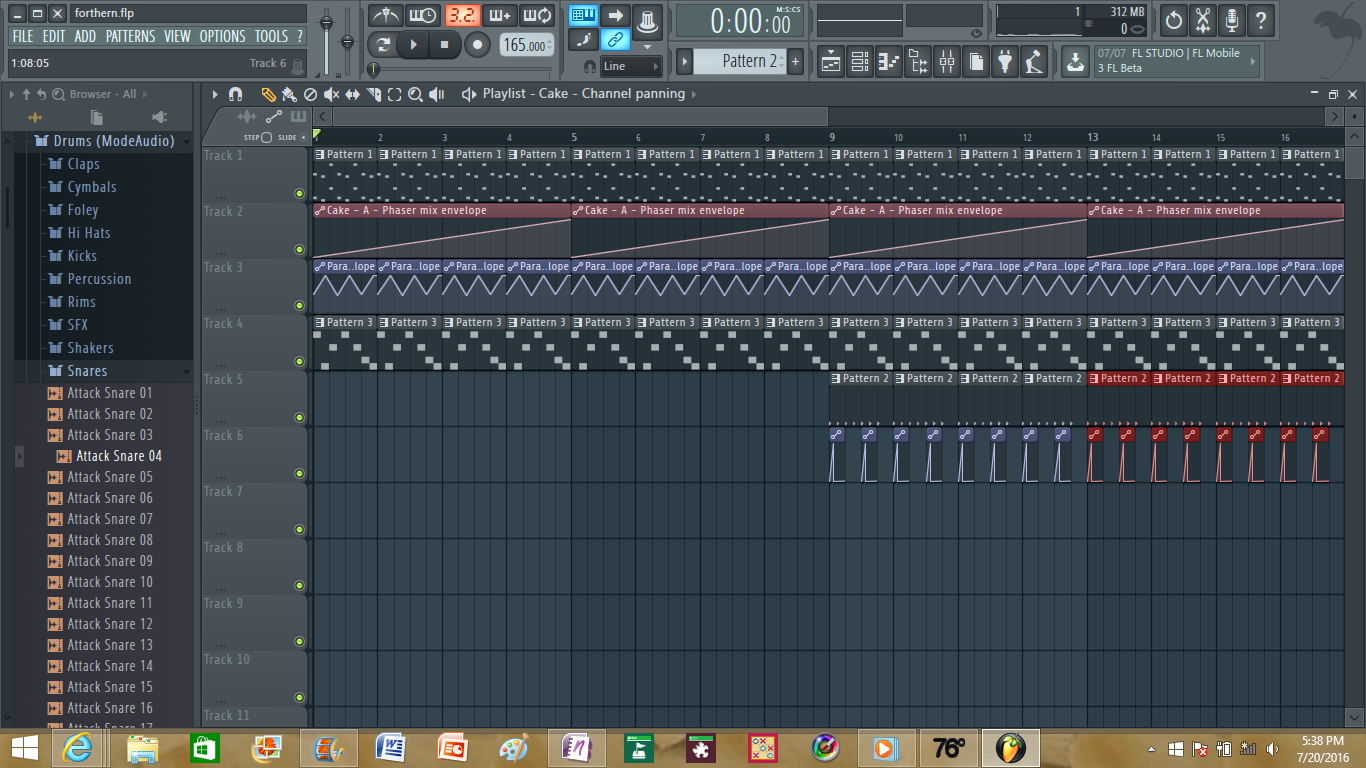Open the Help question mark icon
Image resolution: width=1366 pixels, height=768 pixels.
[x=1261, y=19]
